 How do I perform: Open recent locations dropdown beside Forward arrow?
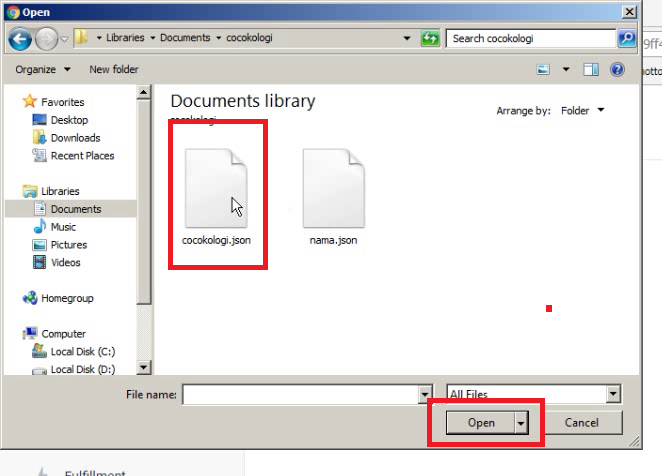point(64,39)
